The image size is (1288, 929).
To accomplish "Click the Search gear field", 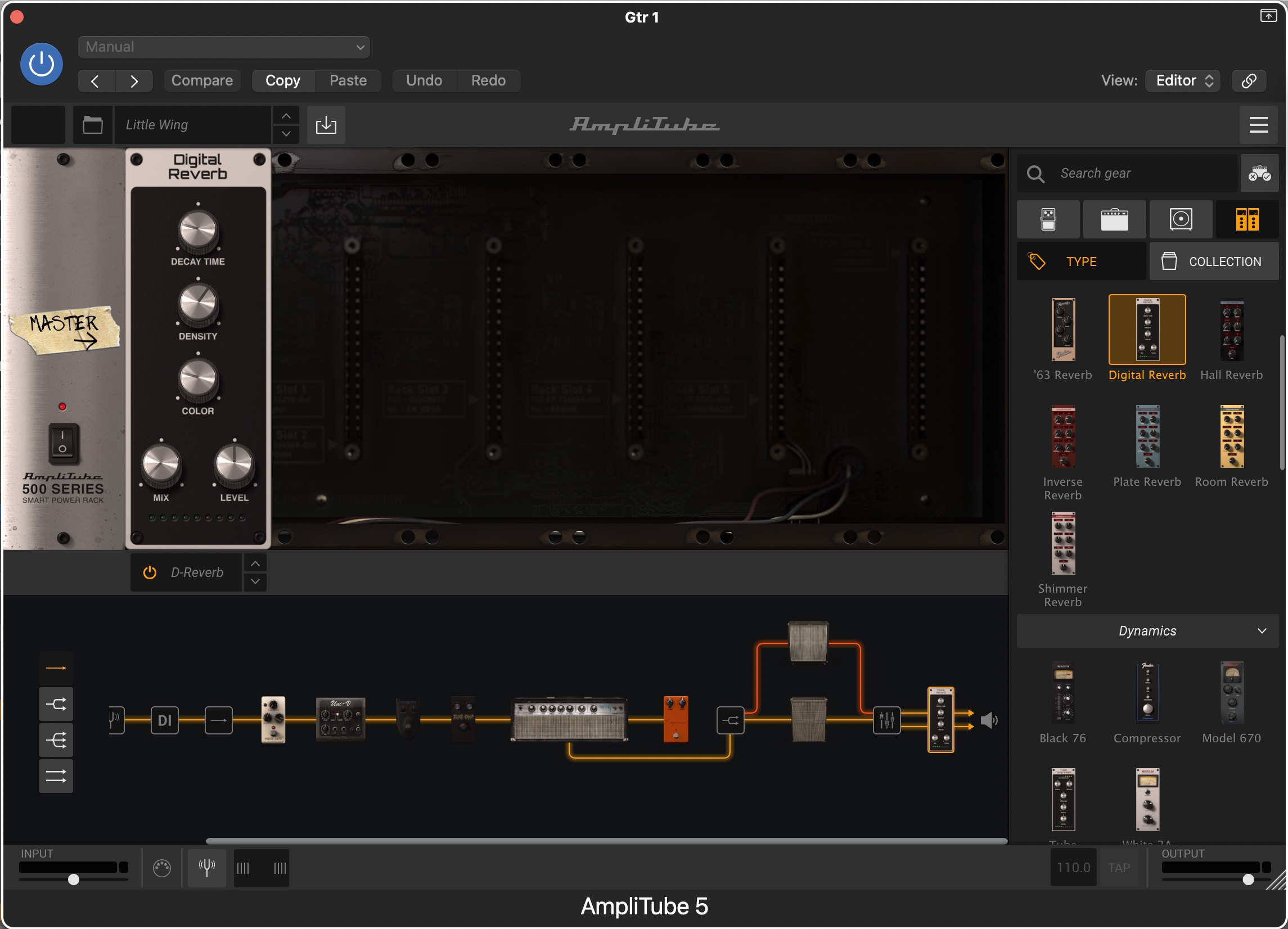I will pyautogui.click(x=1127, y=174).
